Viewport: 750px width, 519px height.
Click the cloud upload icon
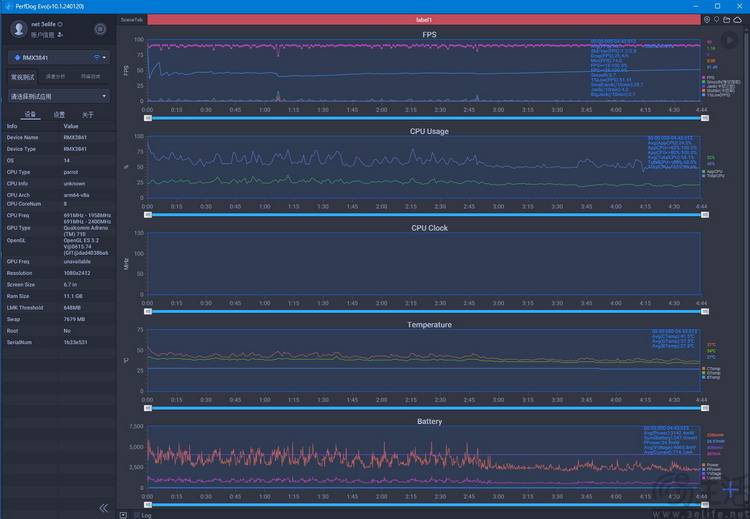coord(738,20)
